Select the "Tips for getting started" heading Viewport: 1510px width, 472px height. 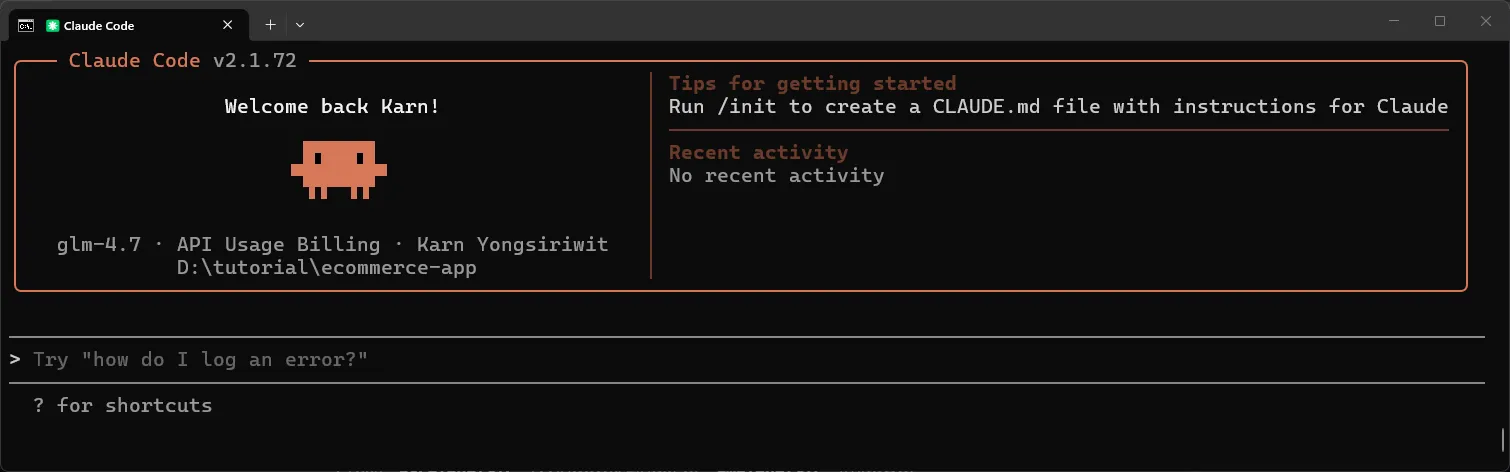[812, 83]
